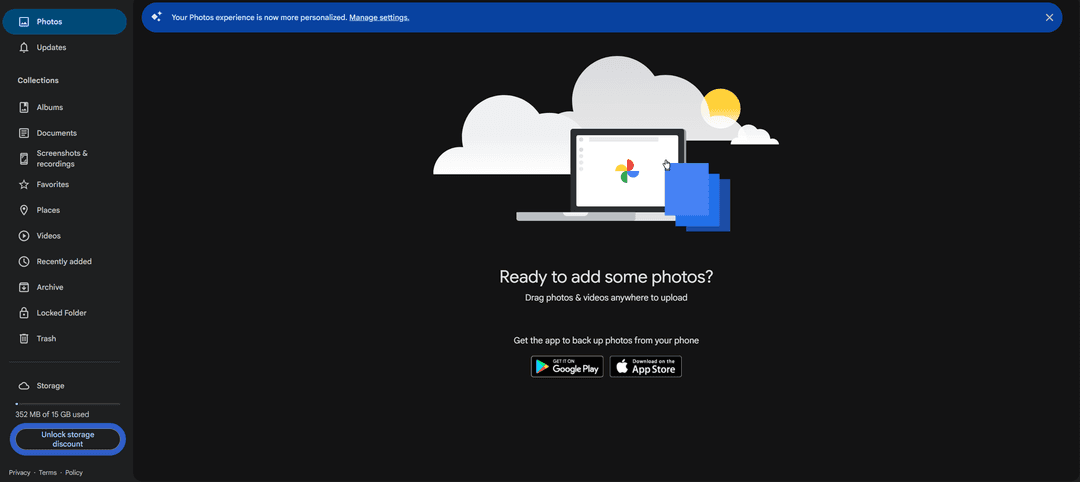Click the Documents icon
Image resolution: width=1080 pixels, height=482 pixels.
tap(24, 133)
